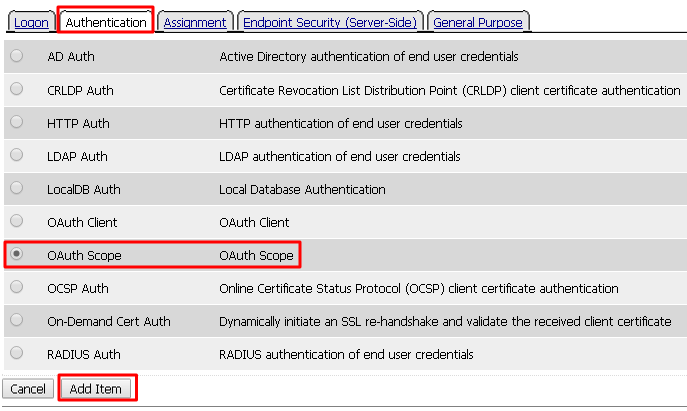The width and height of the screenshot is (687, 411).
Task: Select the CRLDP Auth radio button
Action: point(17,89)
